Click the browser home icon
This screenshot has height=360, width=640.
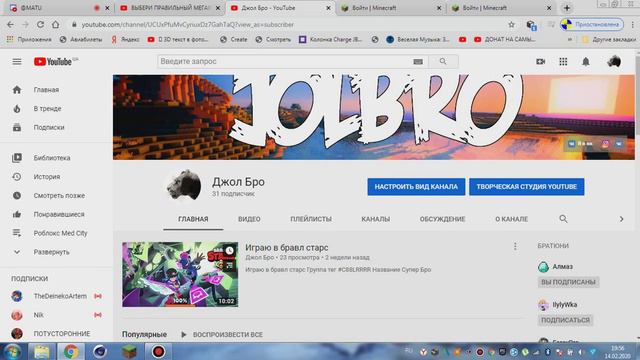[x=56, y=24]
